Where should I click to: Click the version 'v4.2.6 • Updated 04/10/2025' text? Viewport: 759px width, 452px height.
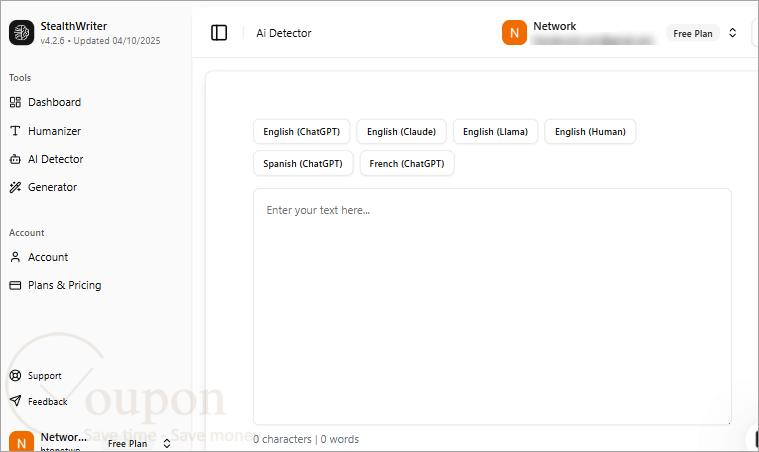coord(100,41)
